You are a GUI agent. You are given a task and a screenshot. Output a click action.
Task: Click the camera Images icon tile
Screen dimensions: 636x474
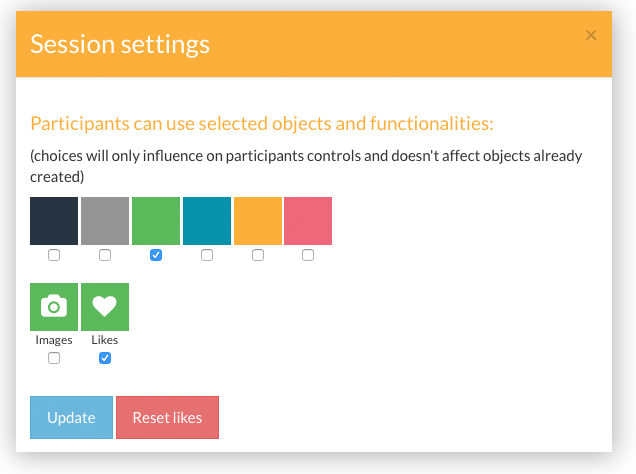point(54,307)
